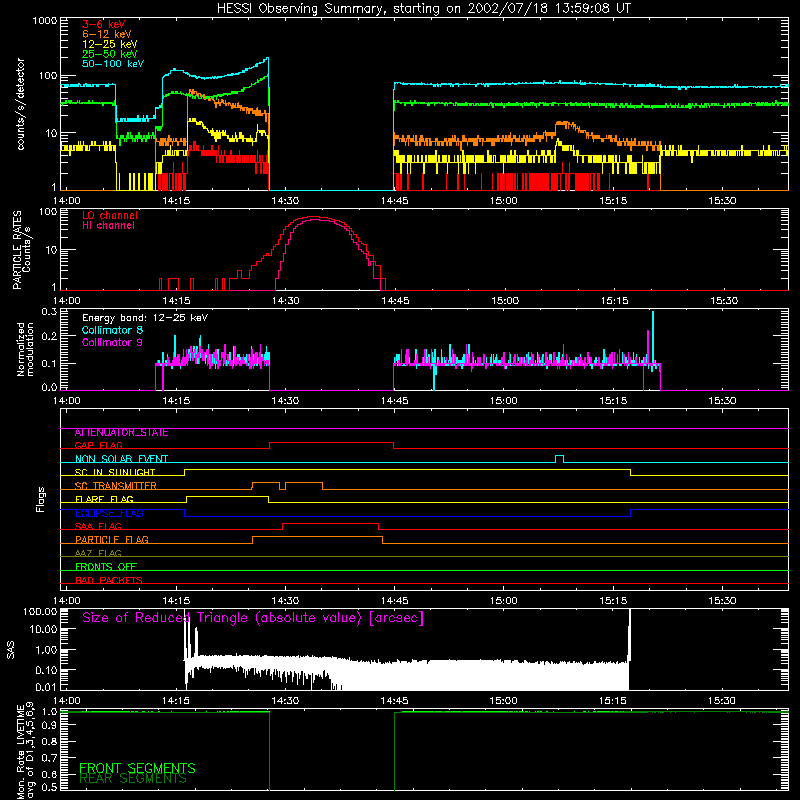Click the PARTICLE_FLAG label
Screen dimensions: 800x800
click(112, 540)
